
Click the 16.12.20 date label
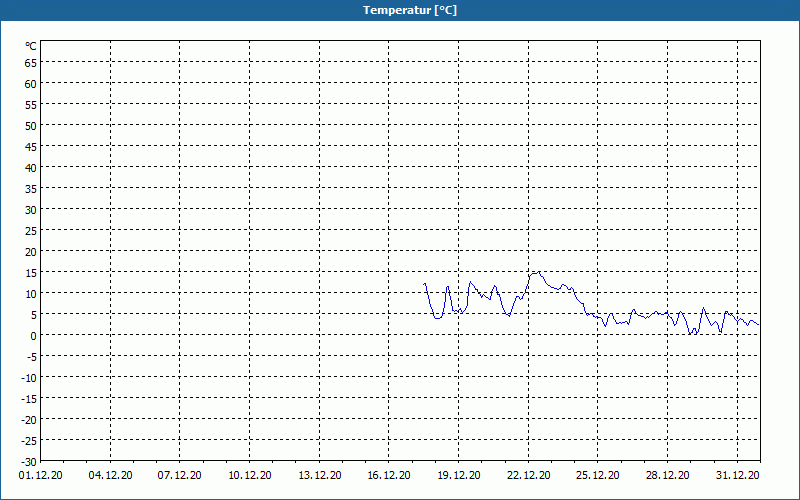point(389,475)
